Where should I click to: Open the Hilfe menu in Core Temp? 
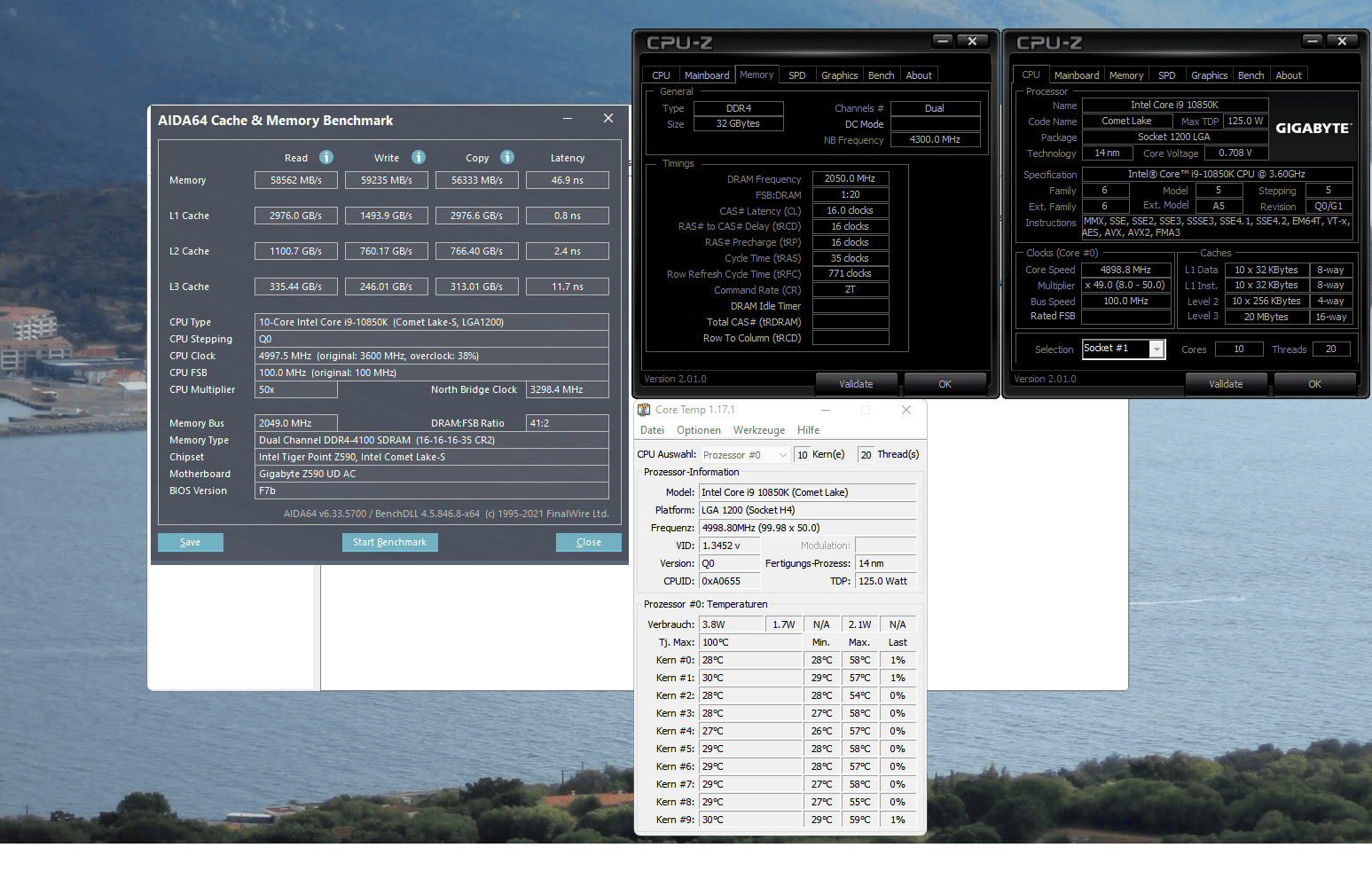click(x=808, y=430)
